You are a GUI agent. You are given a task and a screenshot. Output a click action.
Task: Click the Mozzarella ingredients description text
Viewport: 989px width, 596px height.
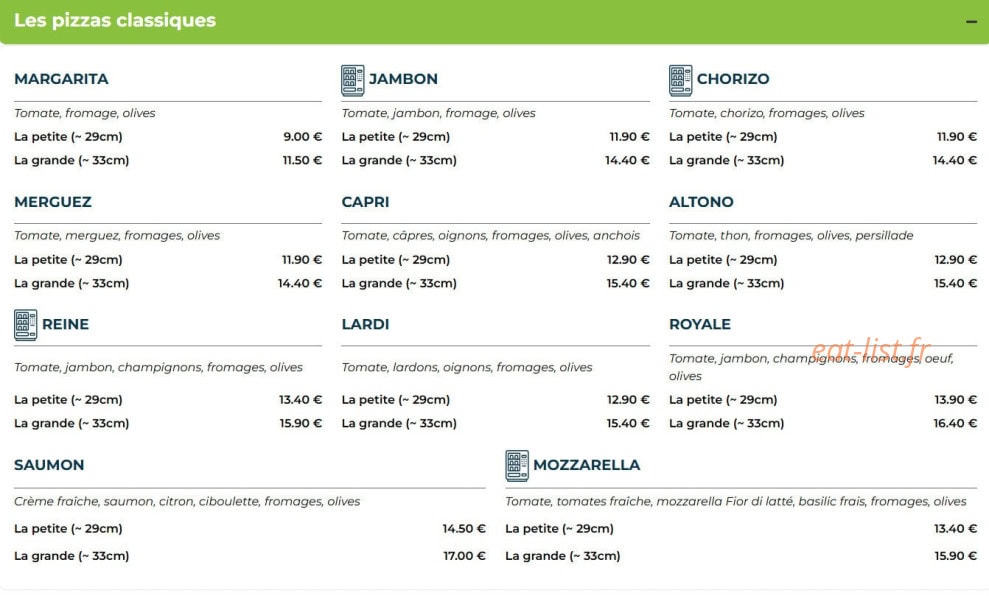click(x=735, y=501)
